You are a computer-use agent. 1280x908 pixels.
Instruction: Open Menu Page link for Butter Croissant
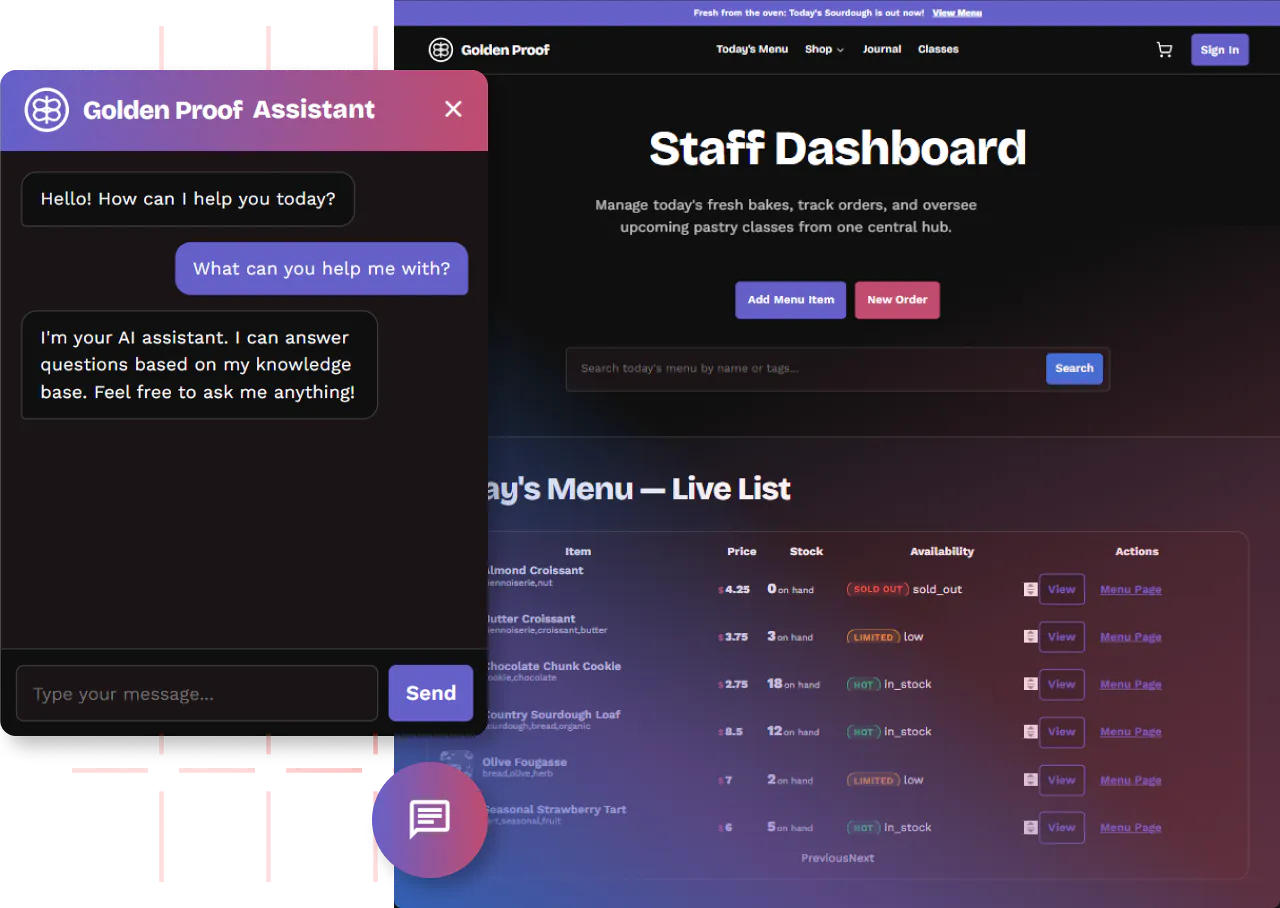tap(1131, 637)
